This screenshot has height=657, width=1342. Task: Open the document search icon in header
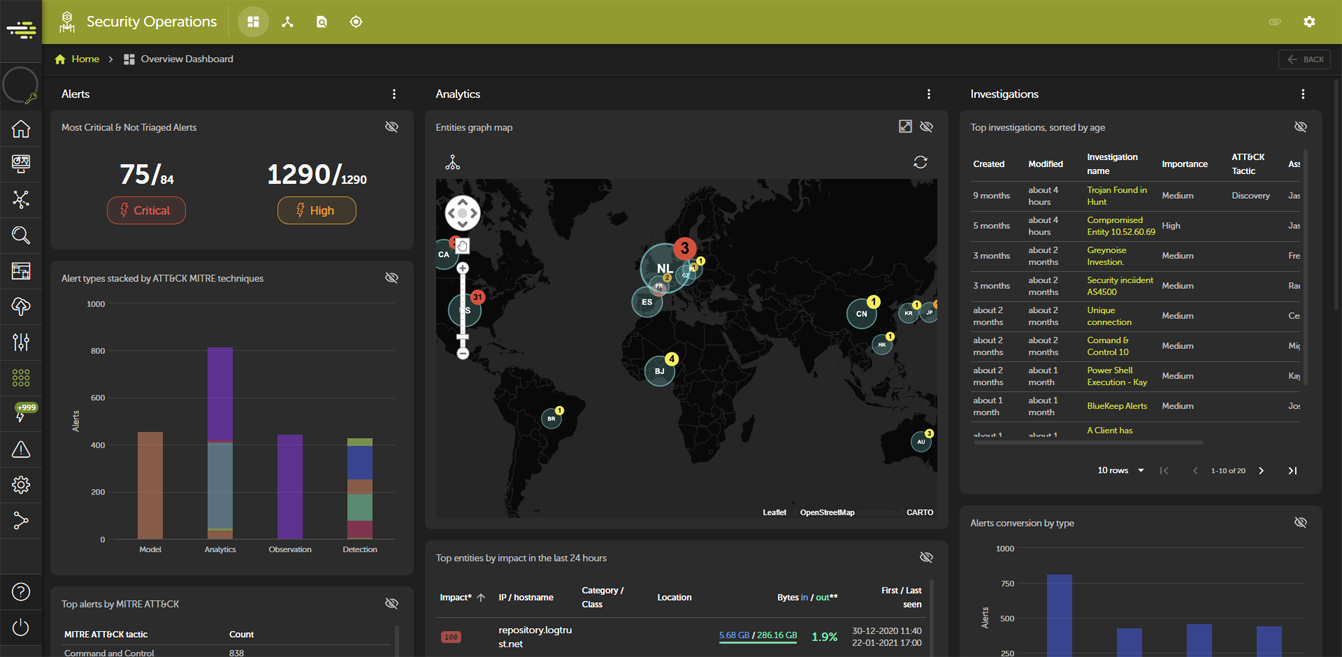click(x=322, y=21)
